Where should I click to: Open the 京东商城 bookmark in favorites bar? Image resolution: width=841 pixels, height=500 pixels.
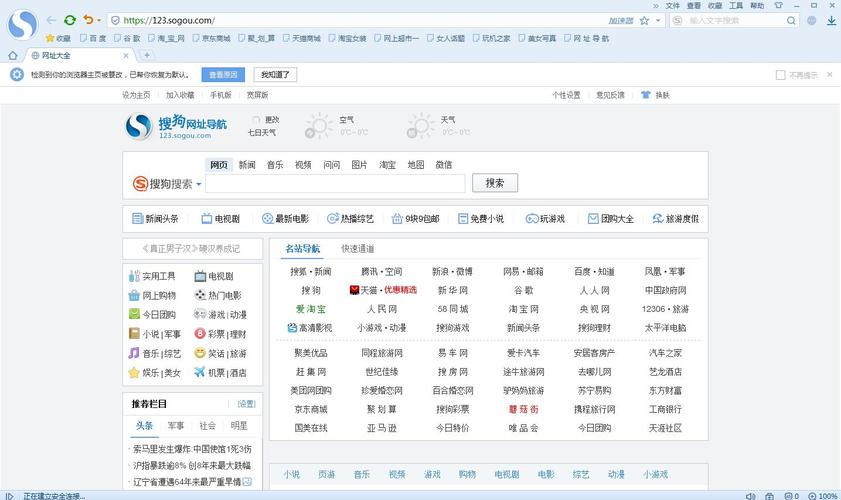[211, 38]
